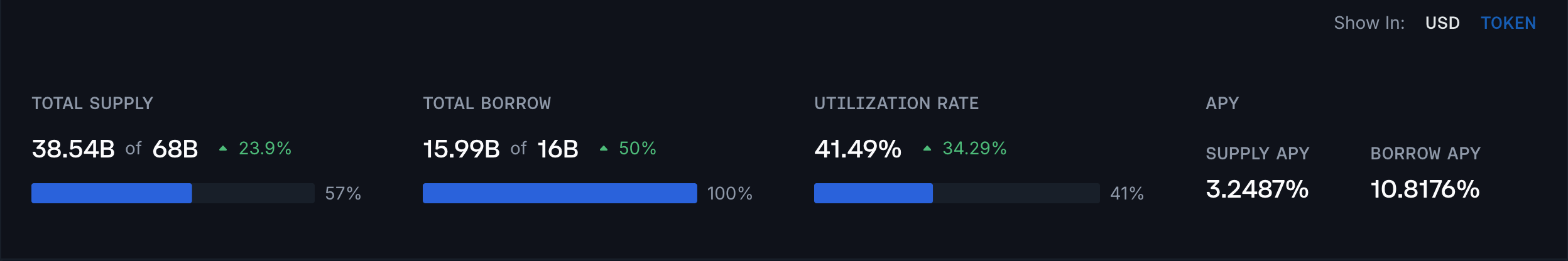Click the 41.49% utilization rate value
1568x261 pixels.
(x=857, y=149)
